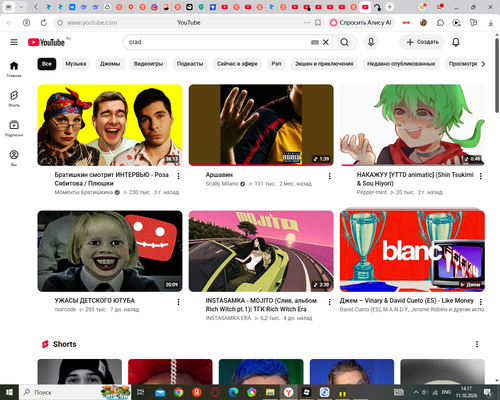Screen dimensions: 500x400
Task: Open the Братишкин ИНТЕРВЬЮ video thumbnail
Action: point(110,125)
